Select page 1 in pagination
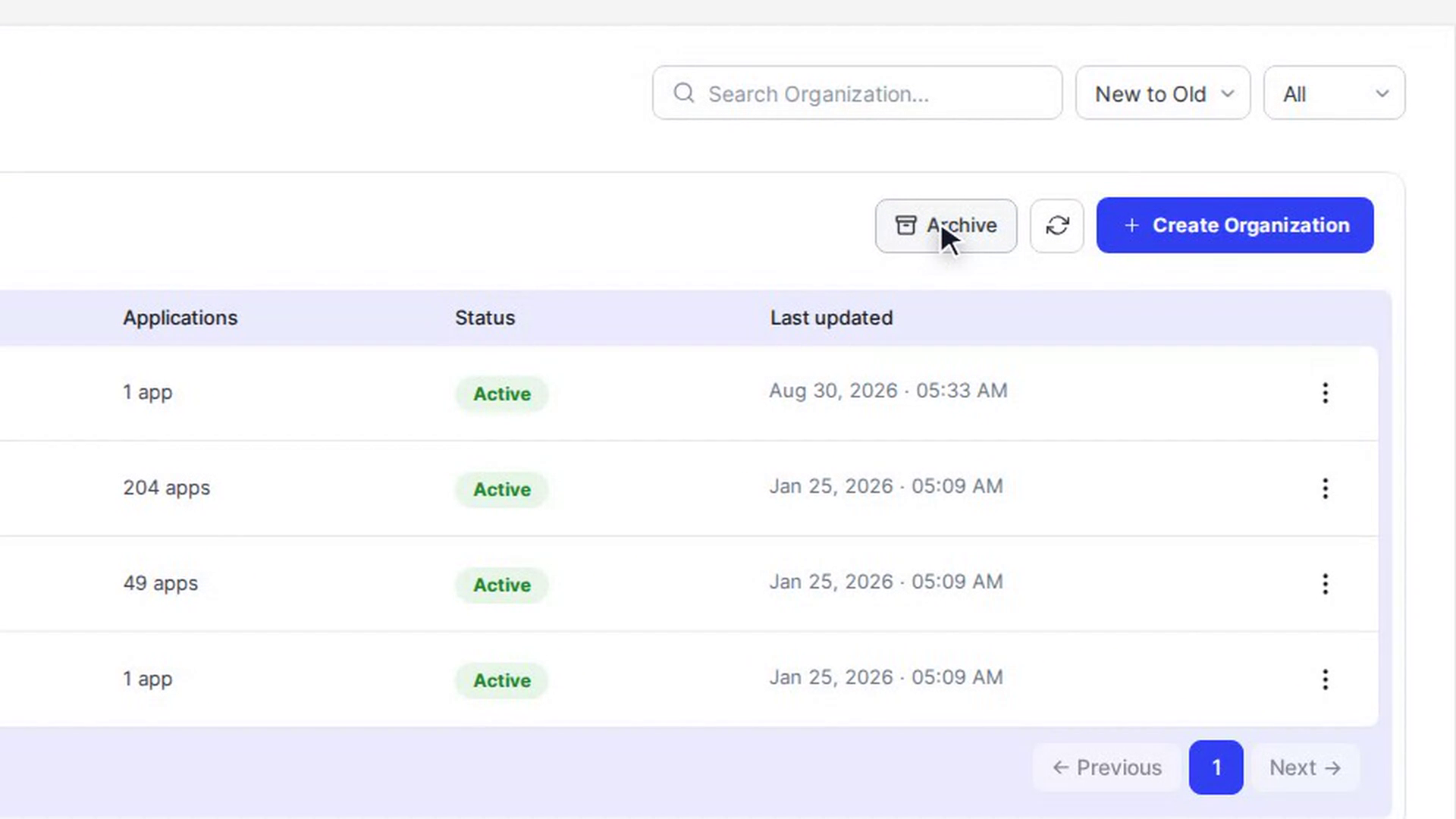Viewport: 1456px width, 819px height. (1216, 767)
